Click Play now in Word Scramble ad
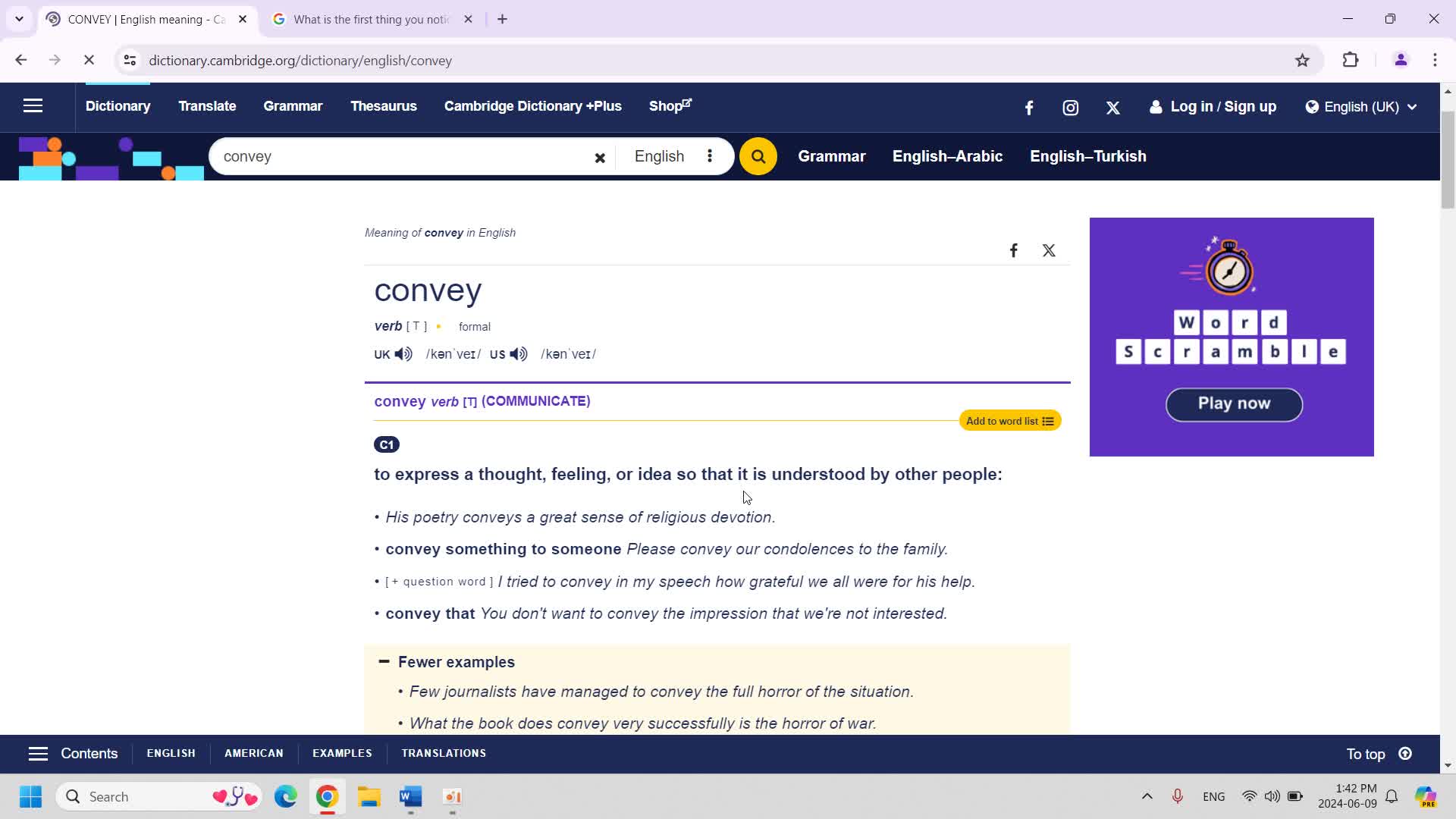Screen dimensions: 1456x819 (1233, 403)
